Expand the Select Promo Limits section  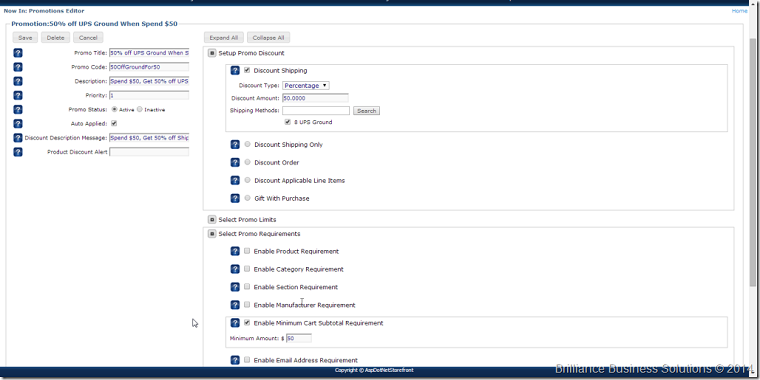[x=212, y=220]
